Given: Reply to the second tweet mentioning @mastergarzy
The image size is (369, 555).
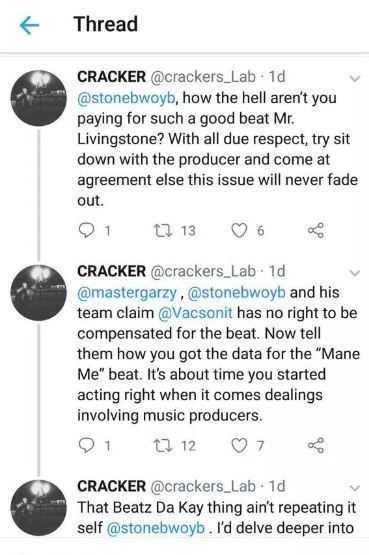Looking at the screenshot, I should [x=86, y=446].
